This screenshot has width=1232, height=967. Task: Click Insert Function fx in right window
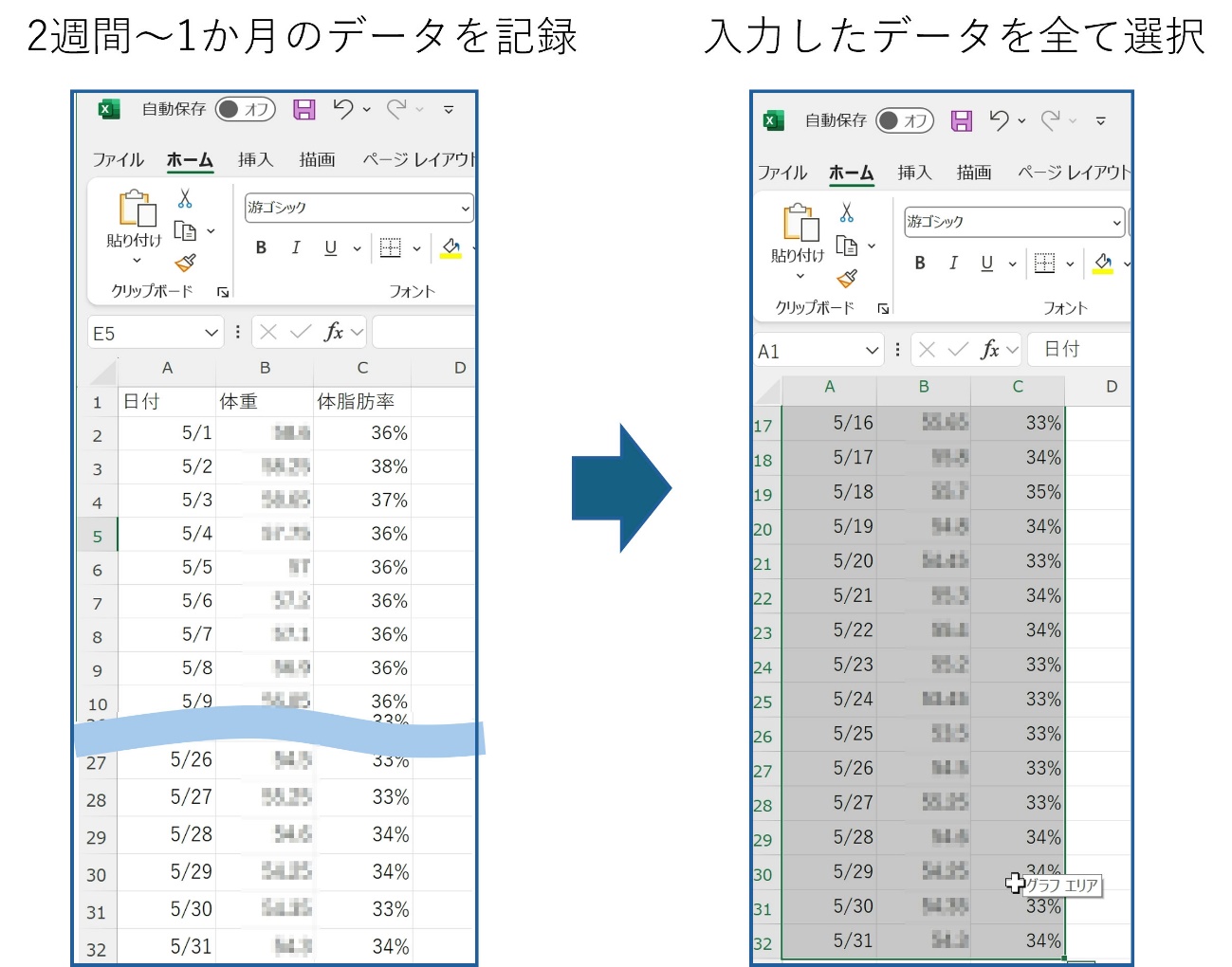[x=989, y=350]
